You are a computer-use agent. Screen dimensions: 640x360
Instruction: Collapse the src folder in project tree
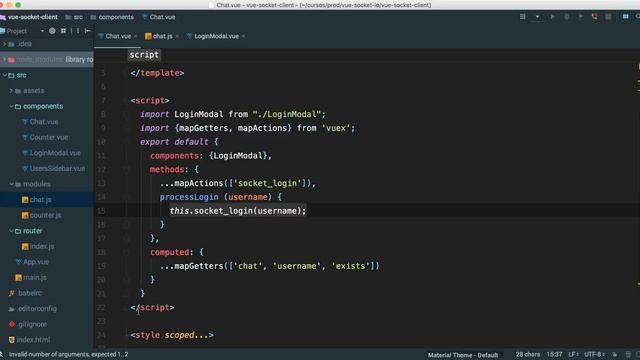point(4,75)
